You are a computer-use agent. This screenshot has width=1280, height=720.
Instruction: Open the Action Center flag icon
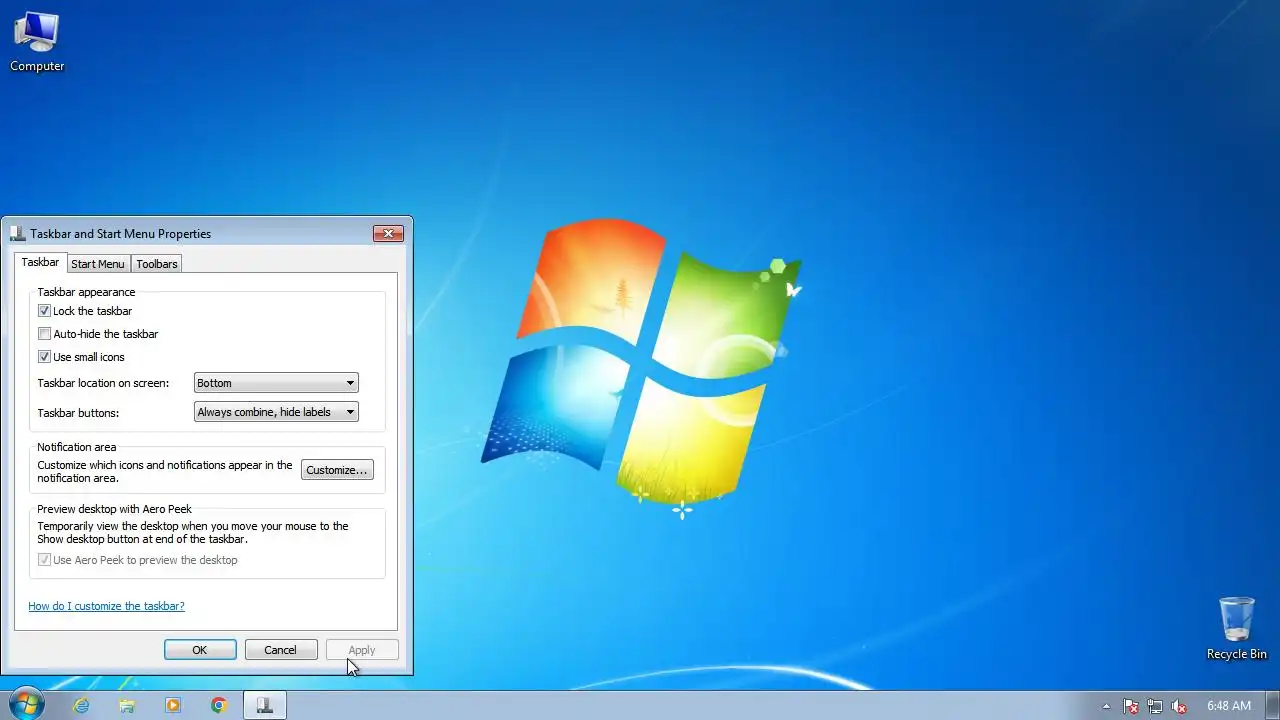click(1131, 706)
